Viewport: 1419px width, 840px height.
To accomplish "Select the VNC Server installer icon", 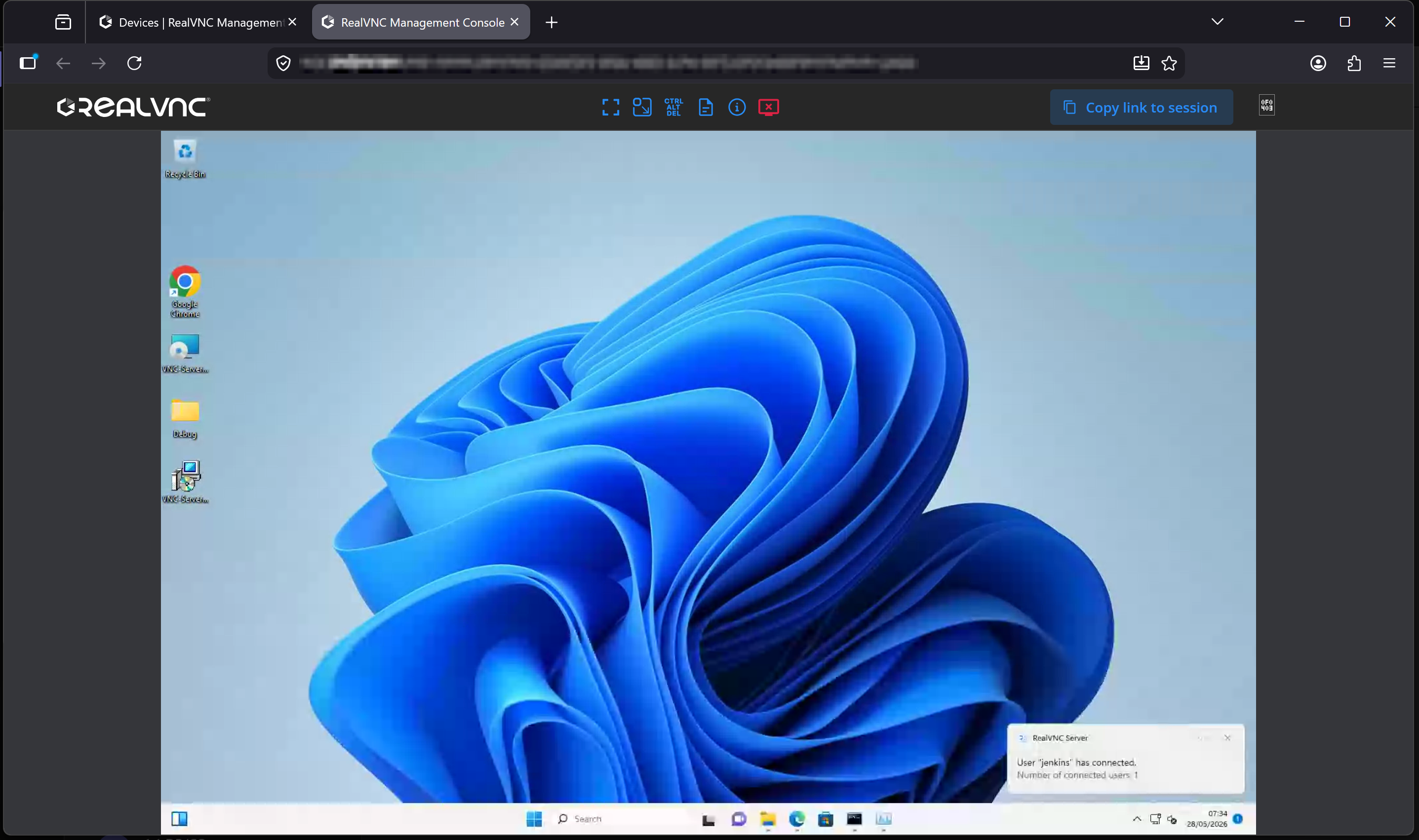I will [x=185, y=482].
